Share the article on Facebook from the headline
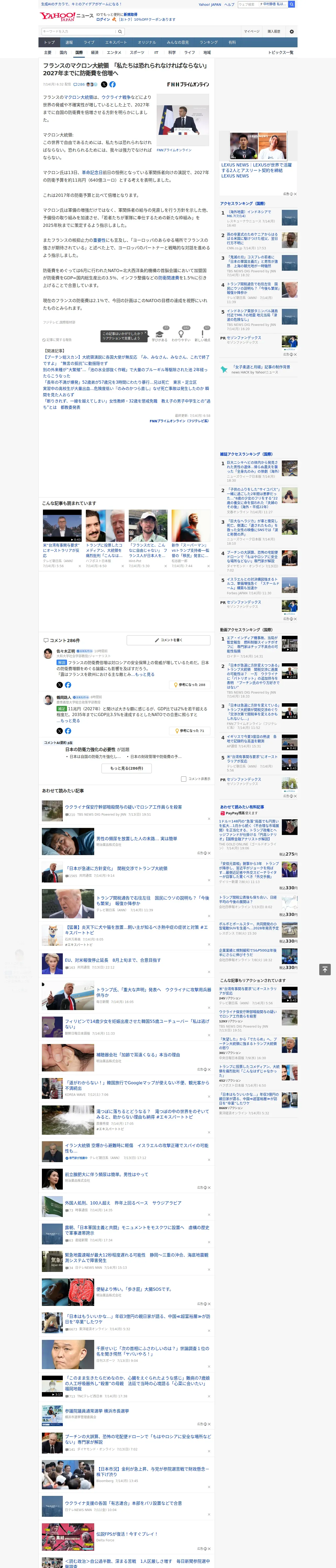Image resolution: width=336 pixels, height=1568 pixels. coord(112,85)
